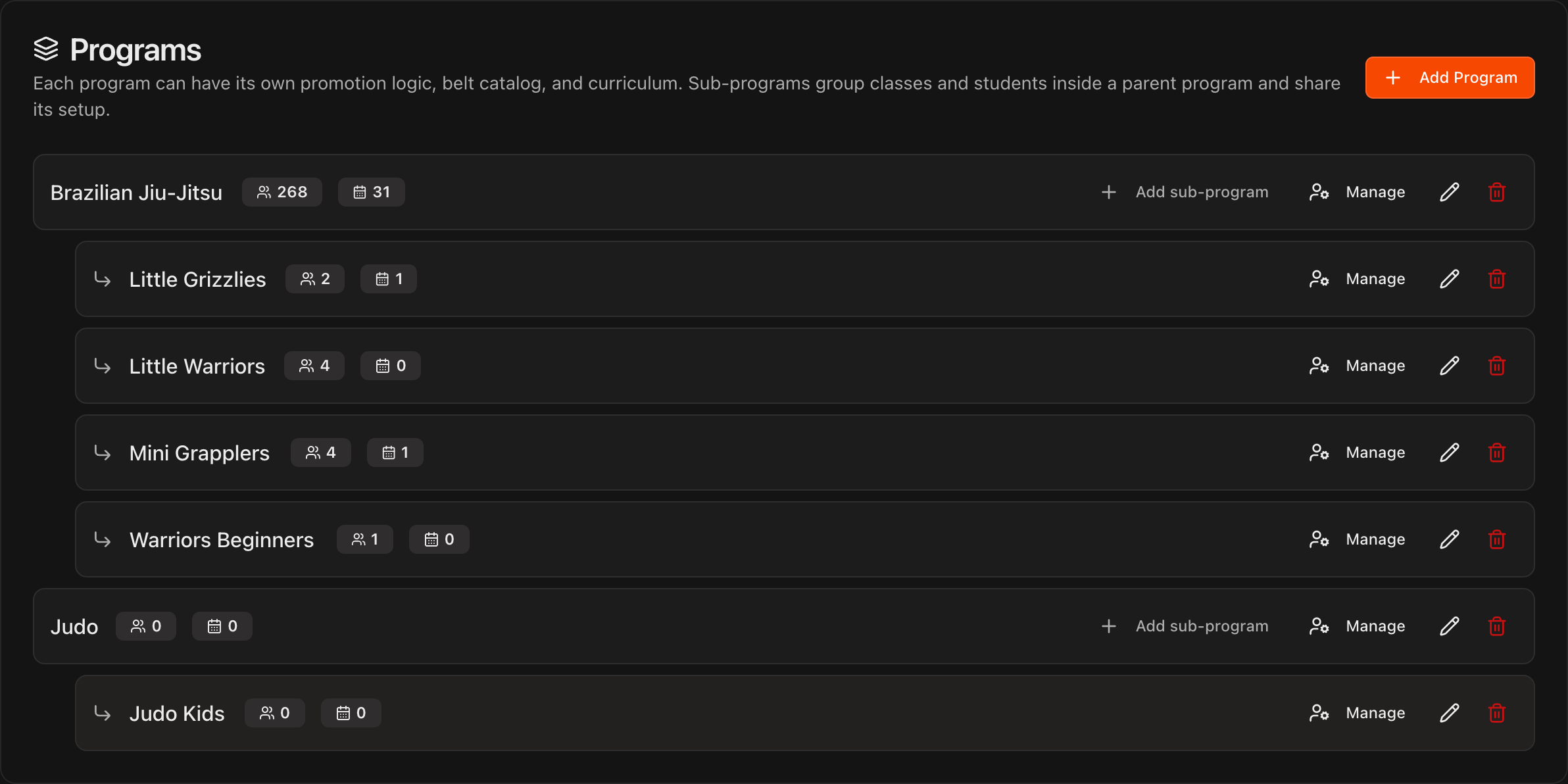Screen dimensions: 1568x784
Task: Delete the Judo Kids sub-program
Action: tap(1497, 713)
